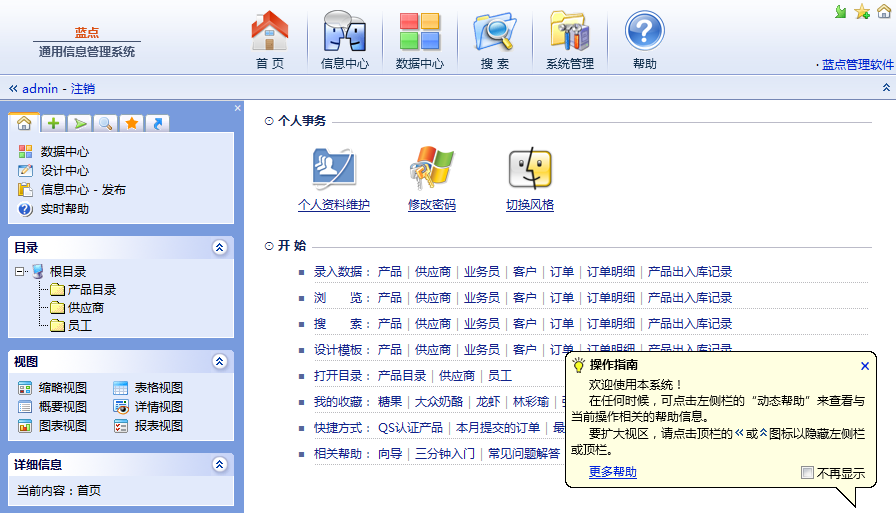Switch to 图表视图
The width and height of the screenshot is (896, 513).
coord(53,426)
